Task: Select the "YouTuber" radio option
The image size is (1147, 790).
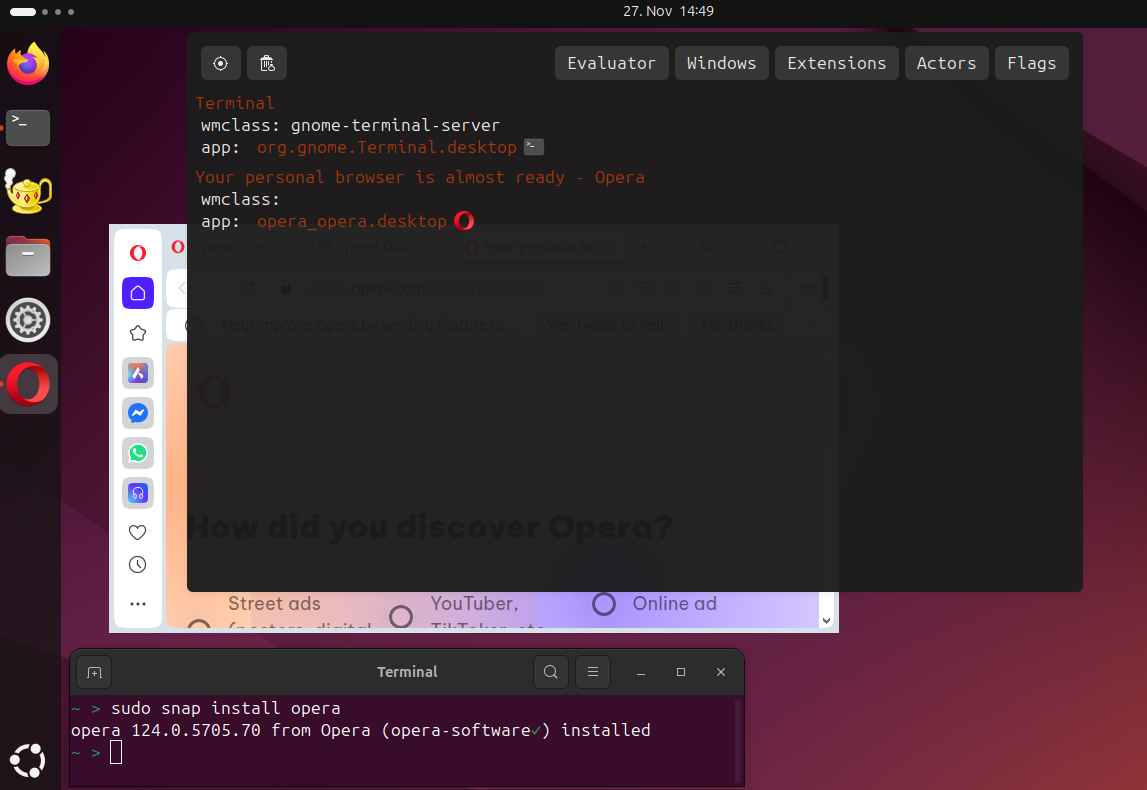Action: [x=401, y=616]
